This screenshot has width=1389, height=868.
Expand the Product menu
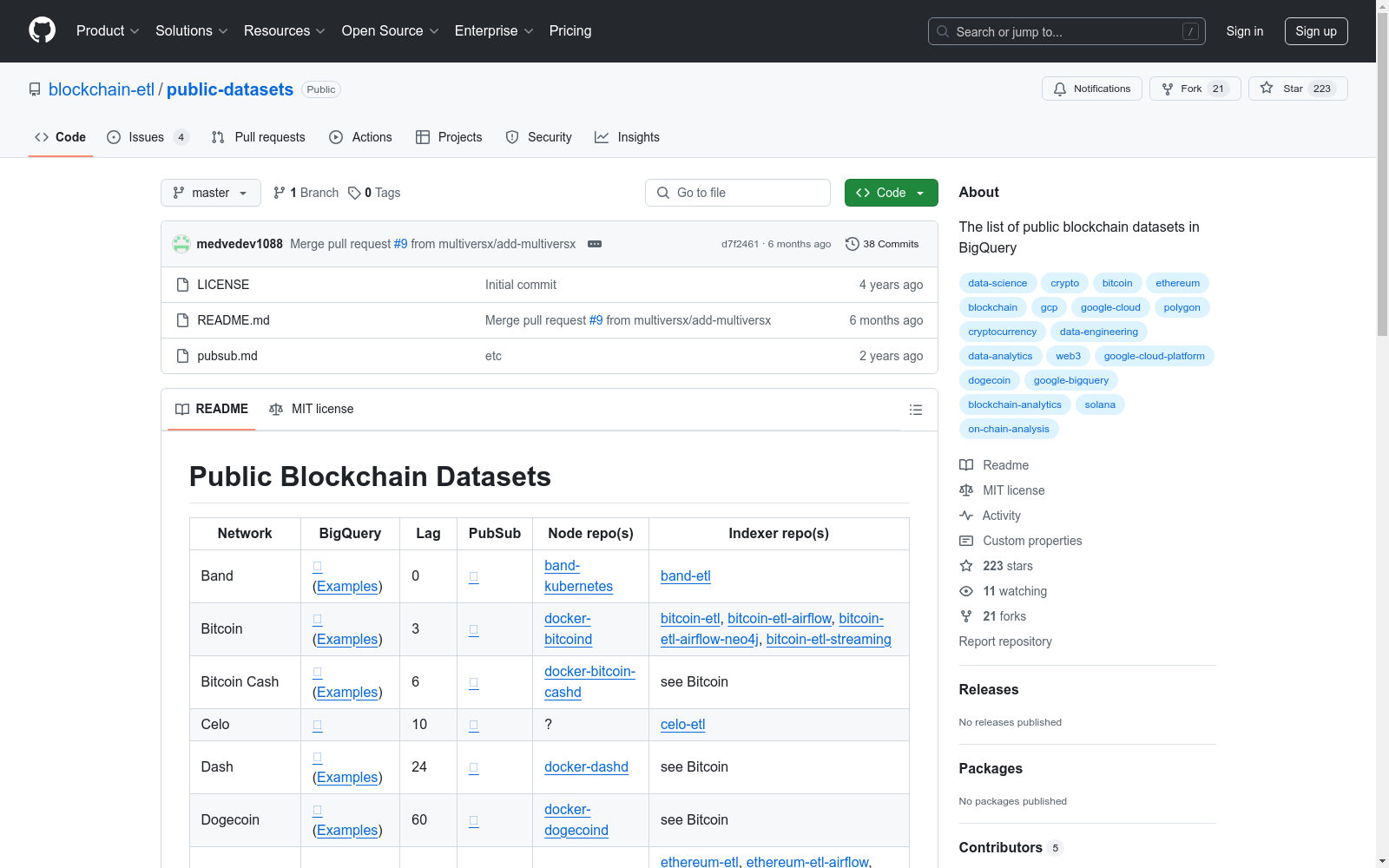(108, 31)
